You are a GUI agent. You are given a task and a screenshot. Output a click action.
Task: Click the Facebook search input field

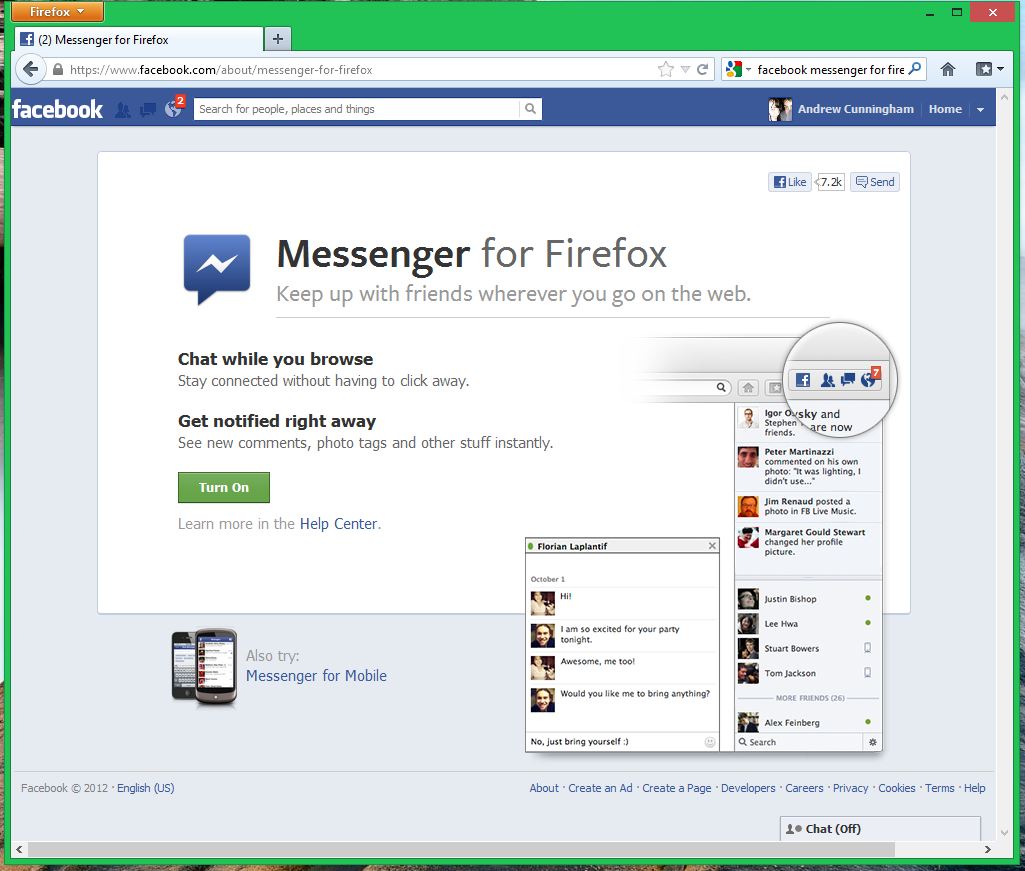(x=357, y=109)
